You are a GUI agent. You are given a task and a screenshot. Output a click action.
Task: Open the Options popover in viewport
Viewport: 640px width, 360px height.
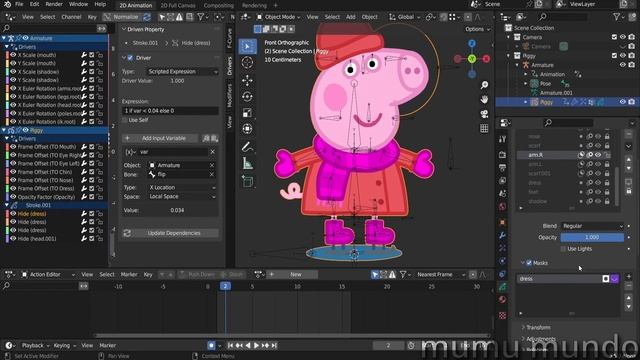pyautogui.click(x=477, y=29)
